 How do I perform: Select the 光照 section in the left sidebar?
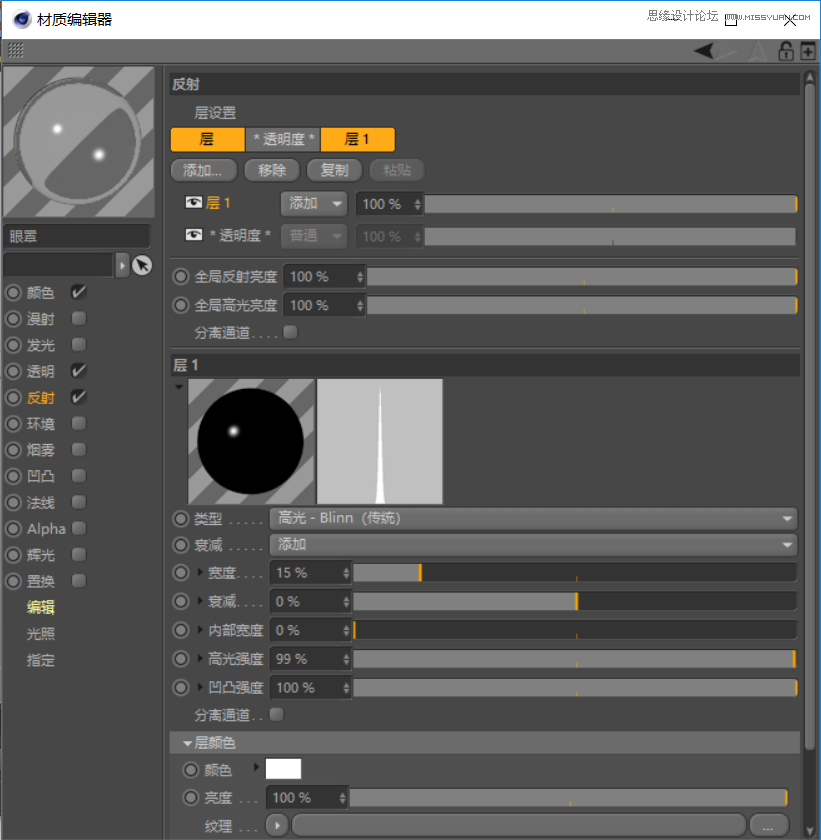pos(40,633)
